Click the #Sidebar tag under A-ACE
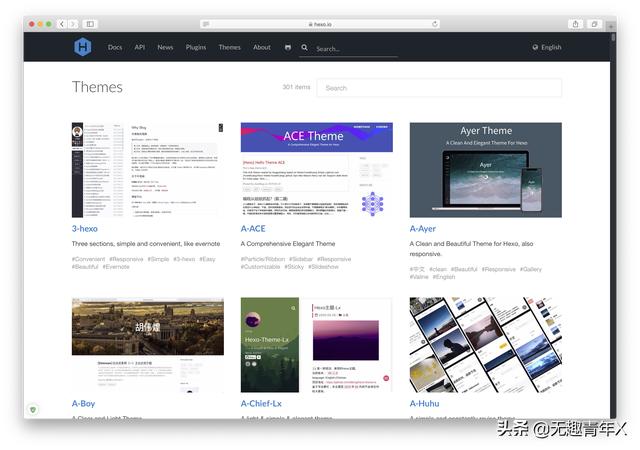Screen dimensions: 640x450 301,259
